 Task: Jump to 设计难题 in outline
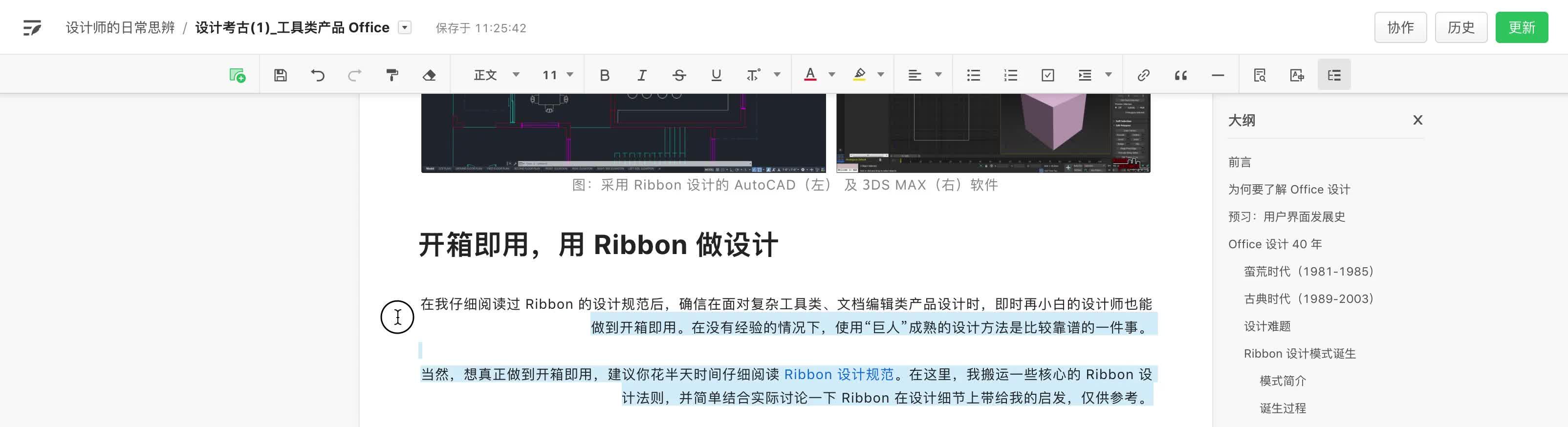pos(1267,326)
